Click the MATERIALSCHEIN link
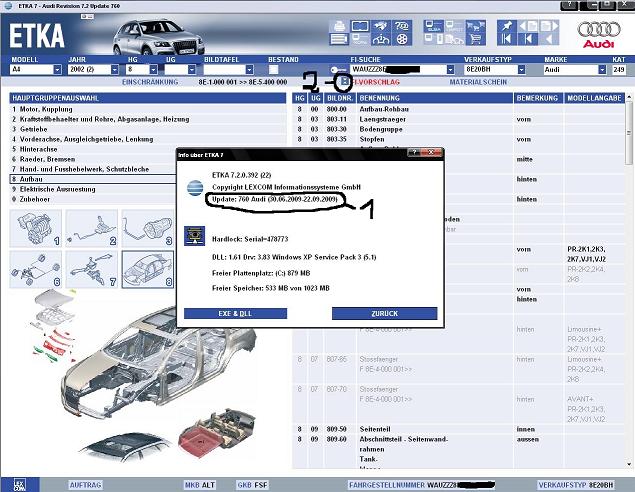The height and width of the screenshot is (492, 635). tap(478, 82)
